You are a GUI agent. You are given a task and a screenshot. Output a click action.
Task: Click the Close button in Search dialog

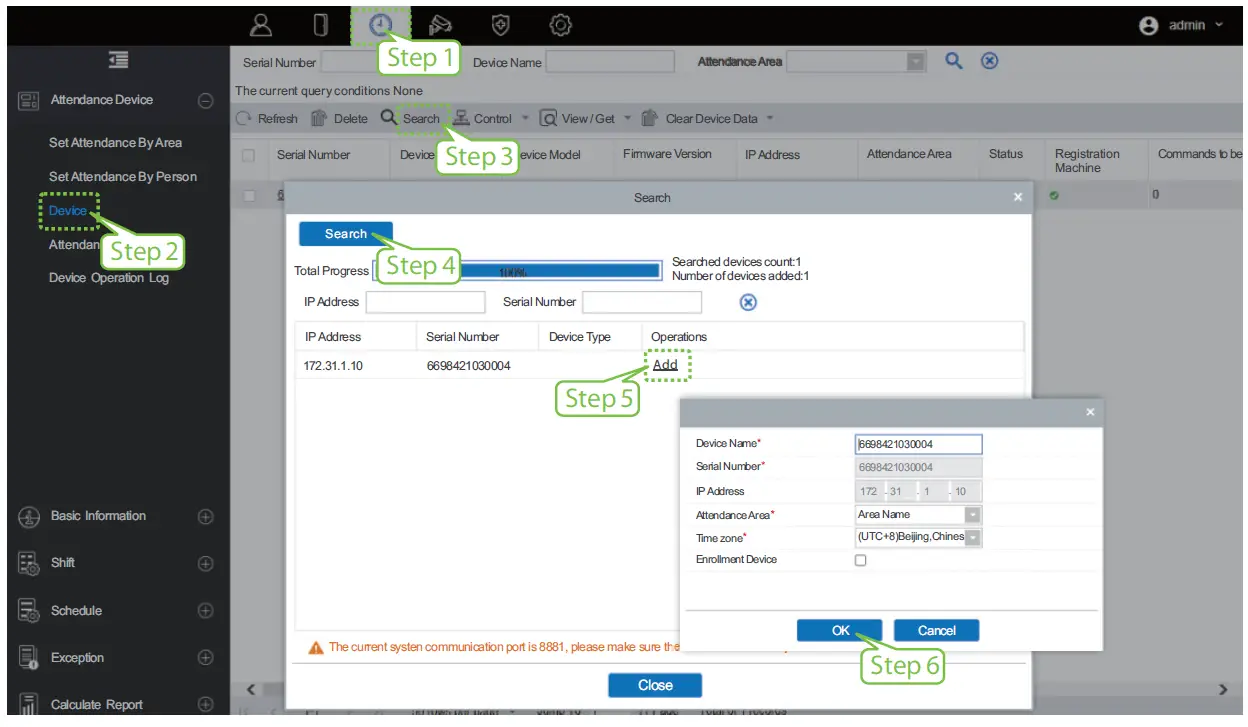pos(655,685)
